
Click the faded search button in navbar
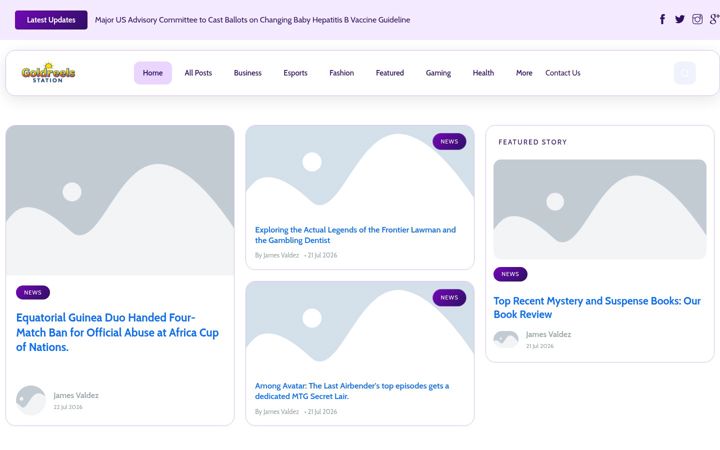click(685, 73)
